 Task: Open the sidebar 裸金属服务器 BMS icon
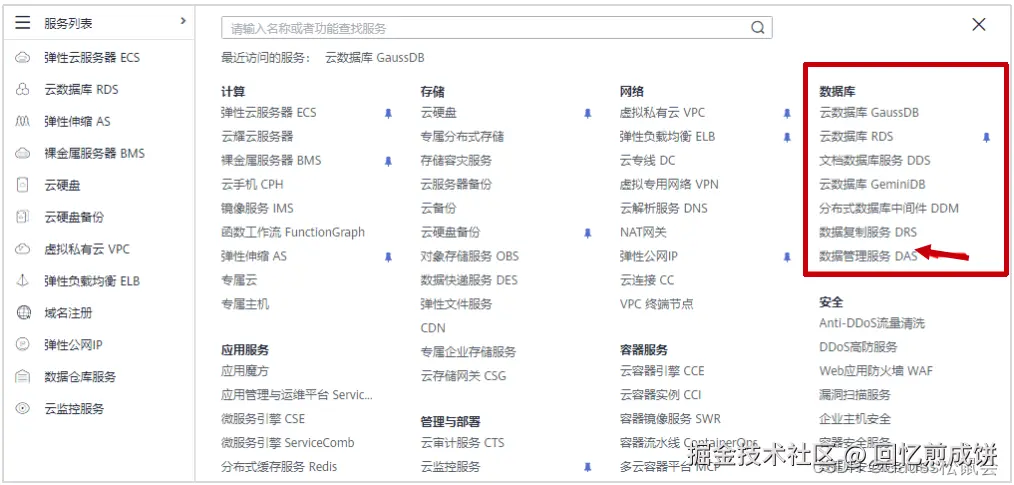pyautogui.click(x=23, y=153)
